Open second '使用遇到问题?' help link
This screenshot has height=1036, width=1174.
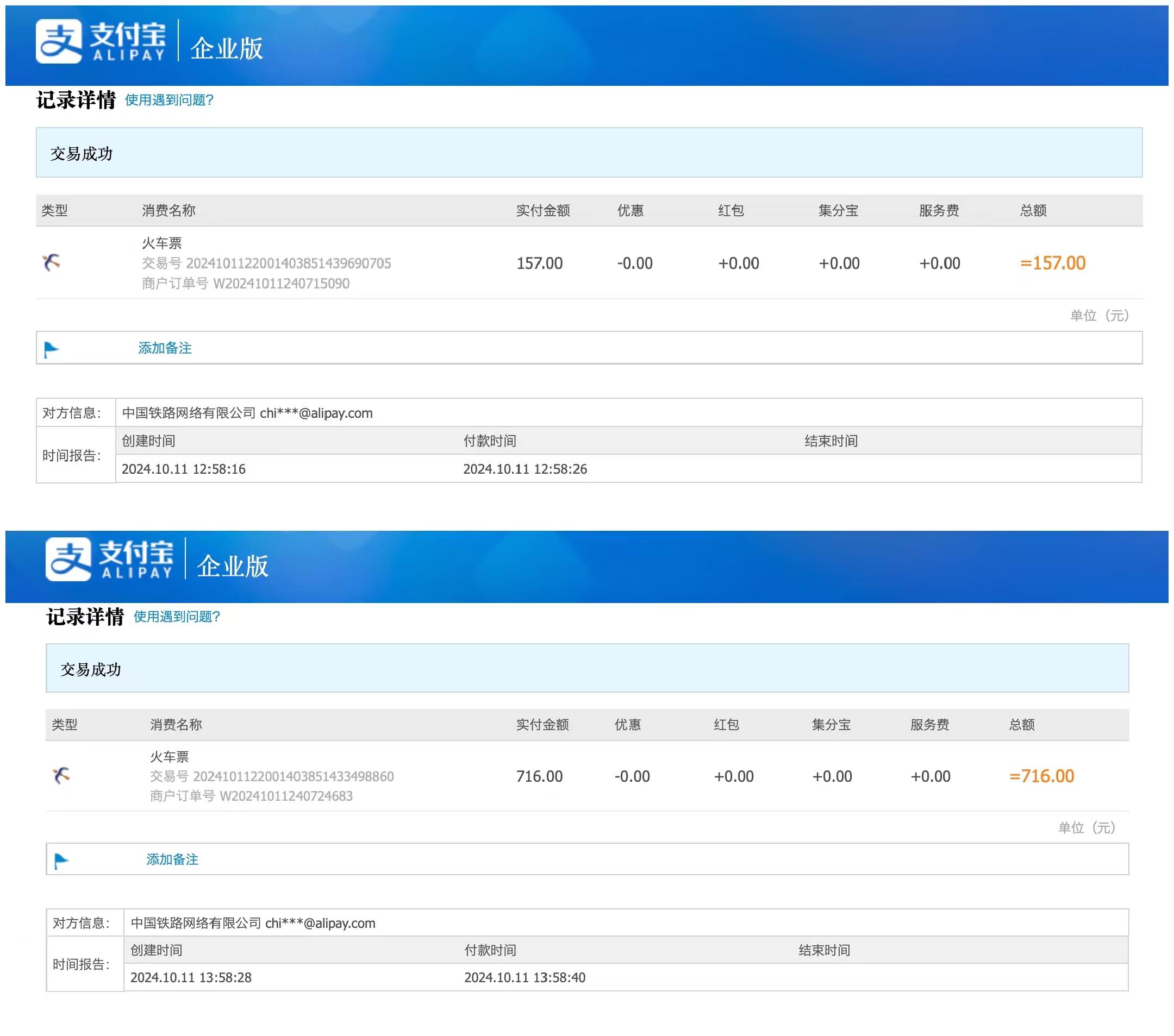177,616
